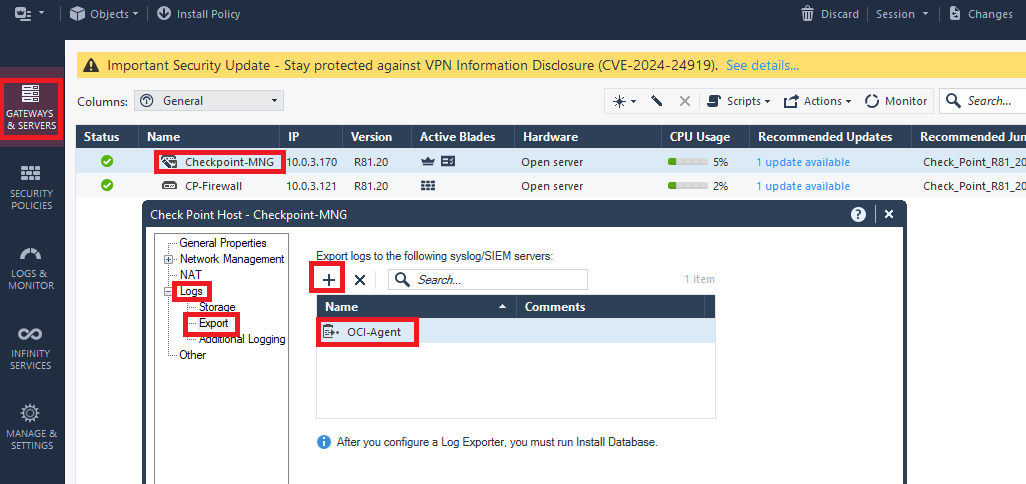
Task: Click the pencil edit icon in gateway toolbar
Action: coord(657,101)
